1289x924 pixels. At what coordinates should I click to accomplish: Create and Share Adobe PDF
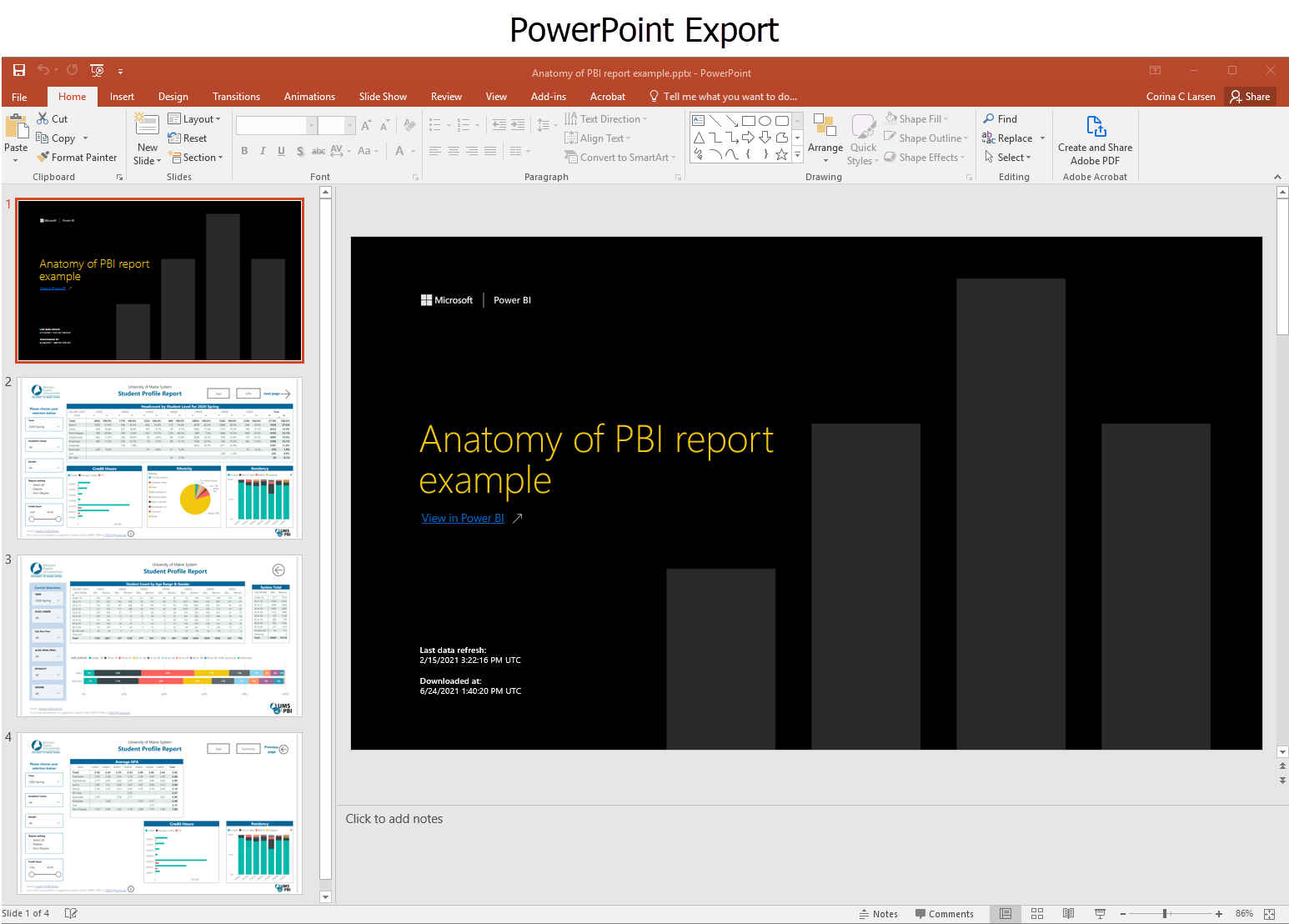[1095, 140]
